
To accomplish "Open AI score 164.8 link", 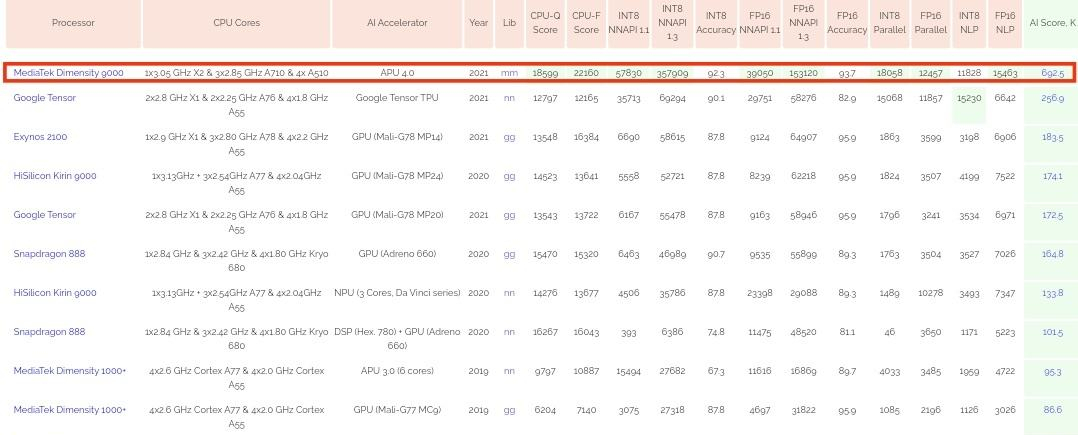I will click(1053, 254).
